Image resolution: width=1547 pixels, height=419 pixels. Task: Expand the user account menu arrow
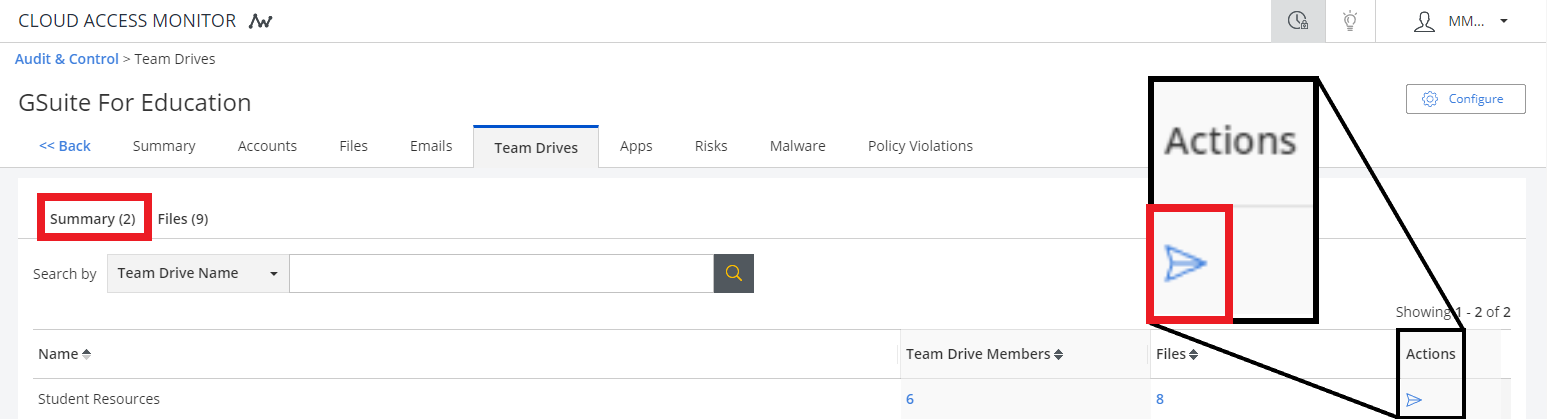[1504, 21]
